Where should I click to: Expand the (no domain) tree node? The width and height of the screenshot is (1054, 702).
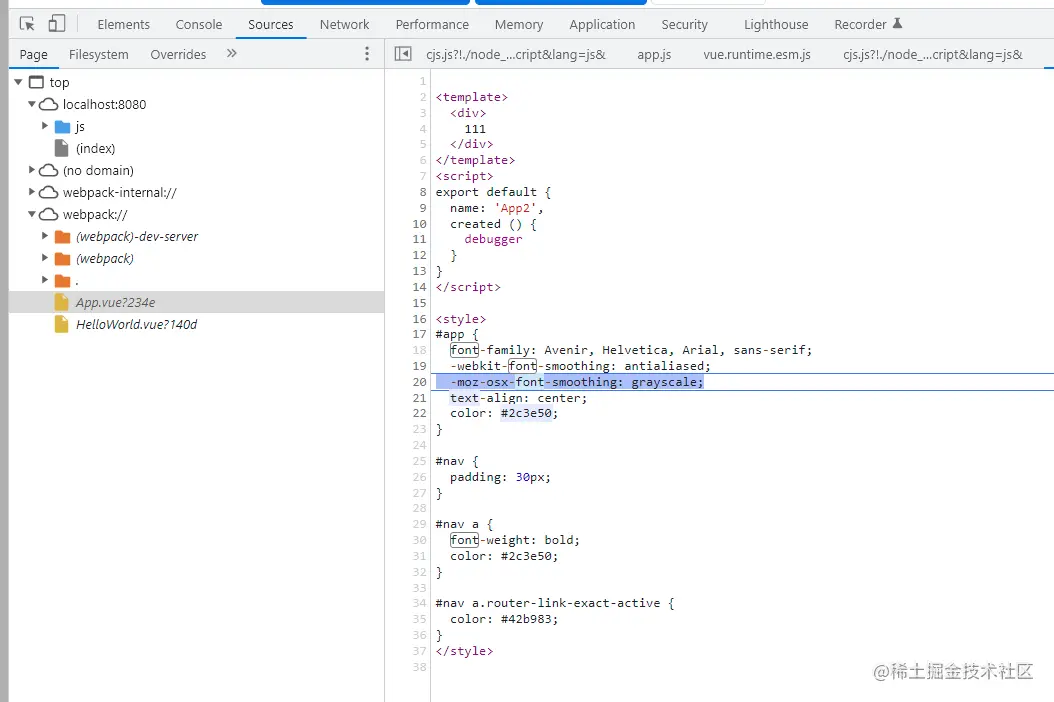coord(32,170)
